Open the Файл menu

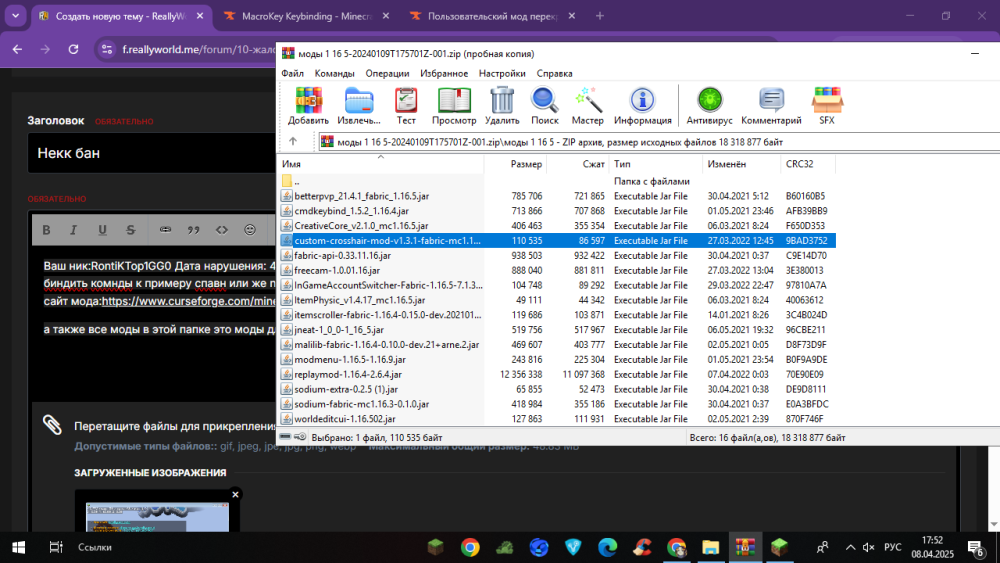click(292, 73)
